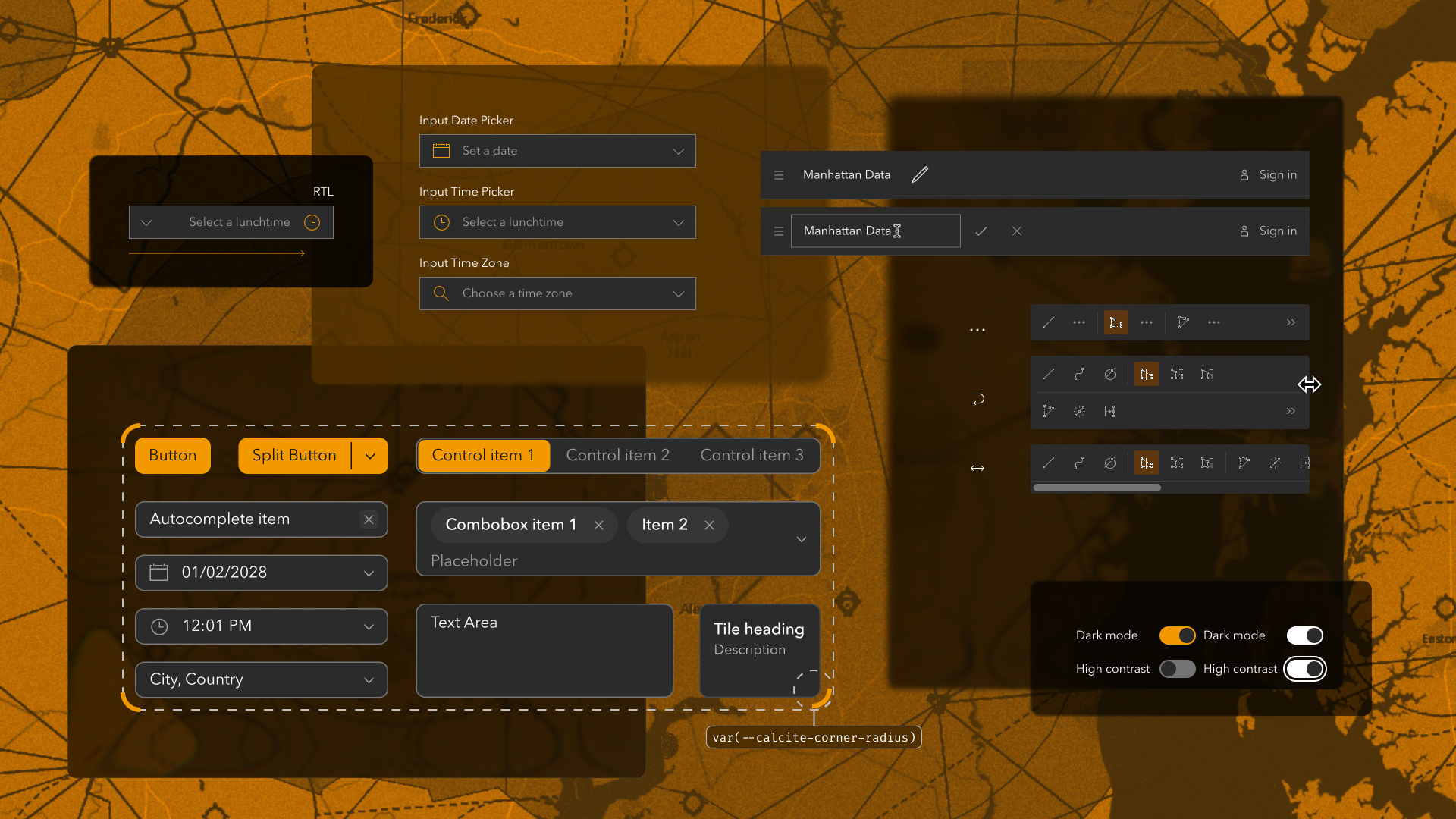Select line tool in the scrollbar toolbar

click(1049, 463)
